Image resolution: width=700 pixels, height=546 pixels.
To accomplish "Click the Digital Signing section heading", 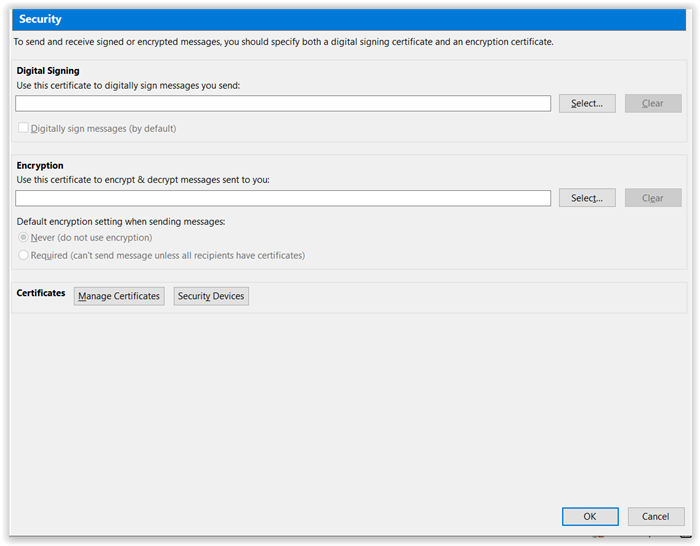I will pyautogui.click(x=48, y=71).
